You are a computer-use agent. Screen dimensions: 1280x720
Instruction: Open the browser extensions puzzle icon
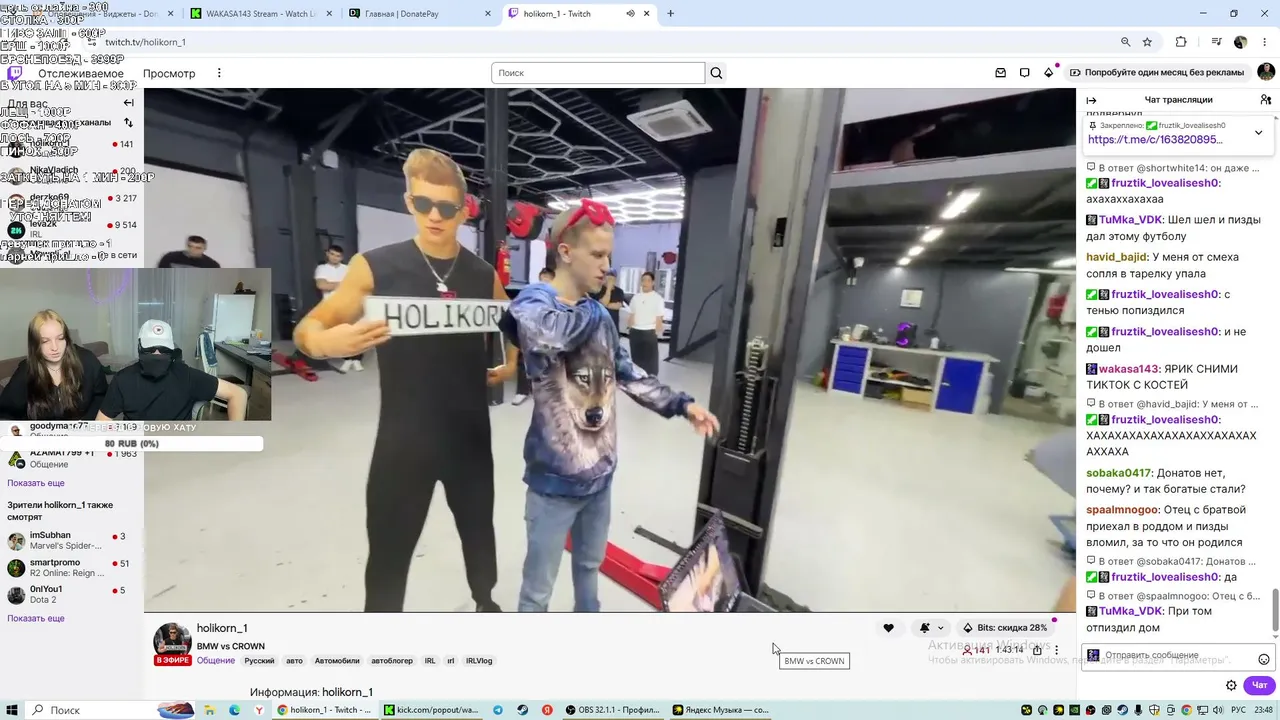click(x=1181, y=42)
